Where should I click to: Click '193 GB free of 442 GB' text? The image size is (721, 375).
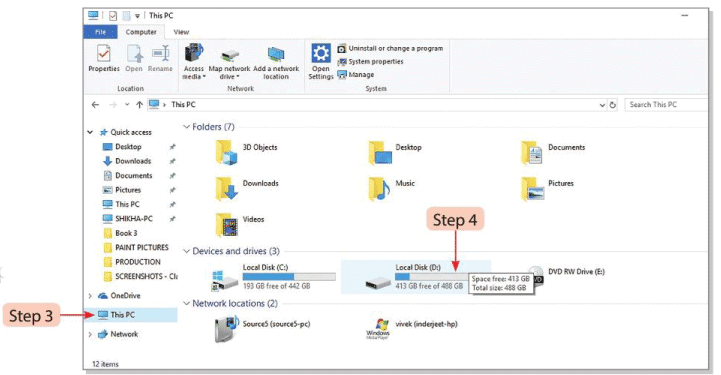click(276, 286)
